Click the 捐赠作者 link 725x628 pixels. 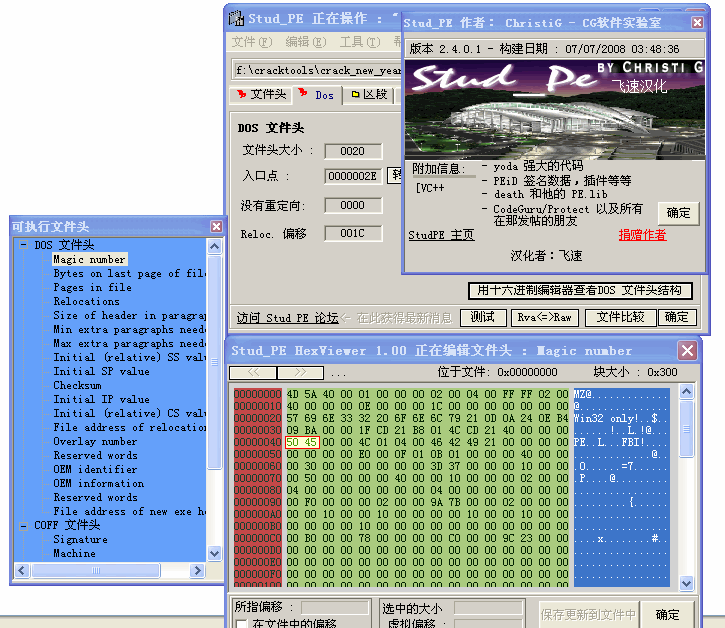click(x=642, y=235)
